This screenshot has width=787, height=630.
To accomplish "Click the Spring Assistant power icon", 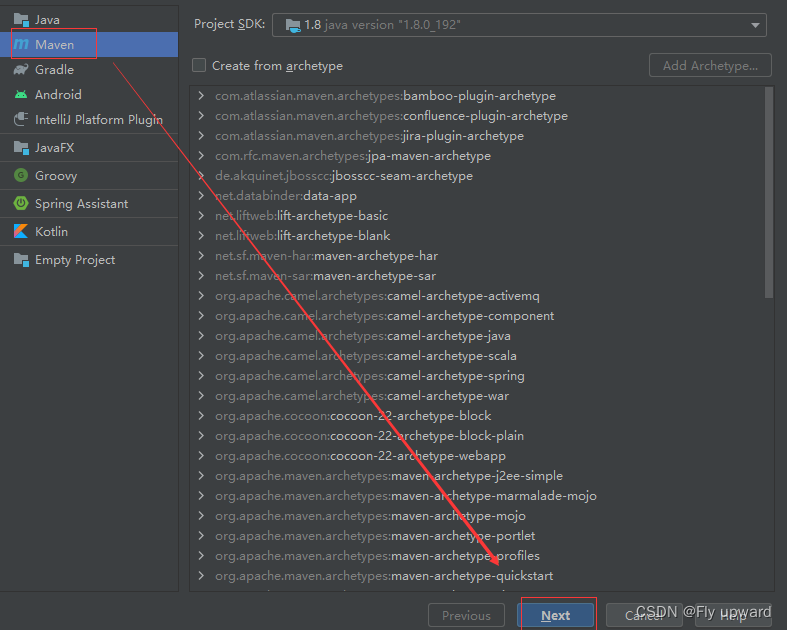I will pyautogui.click(x=21, y=203).
